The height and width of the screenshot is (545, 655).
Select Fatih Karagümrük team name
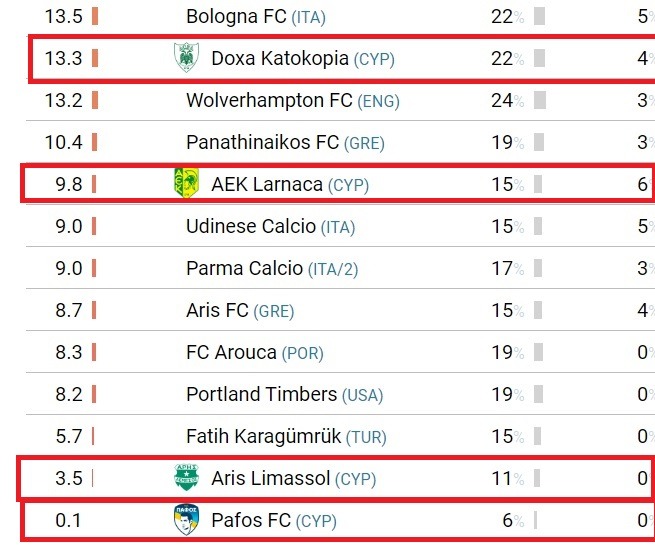tap(264, 436)
